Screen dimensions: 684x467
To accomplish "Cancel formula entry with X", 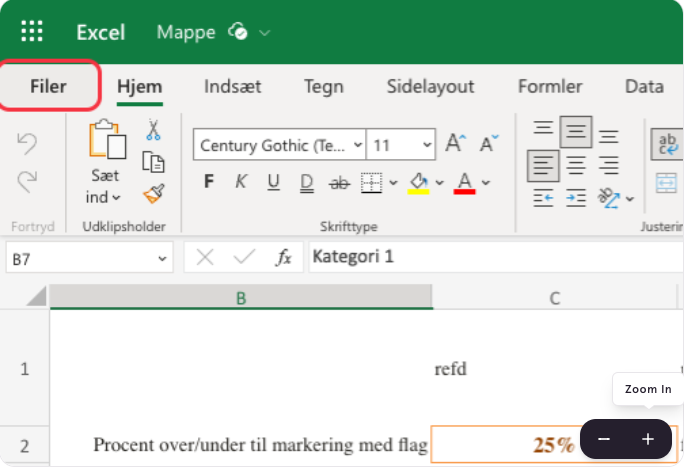I will pyautogui.click(x=205, y=257).
